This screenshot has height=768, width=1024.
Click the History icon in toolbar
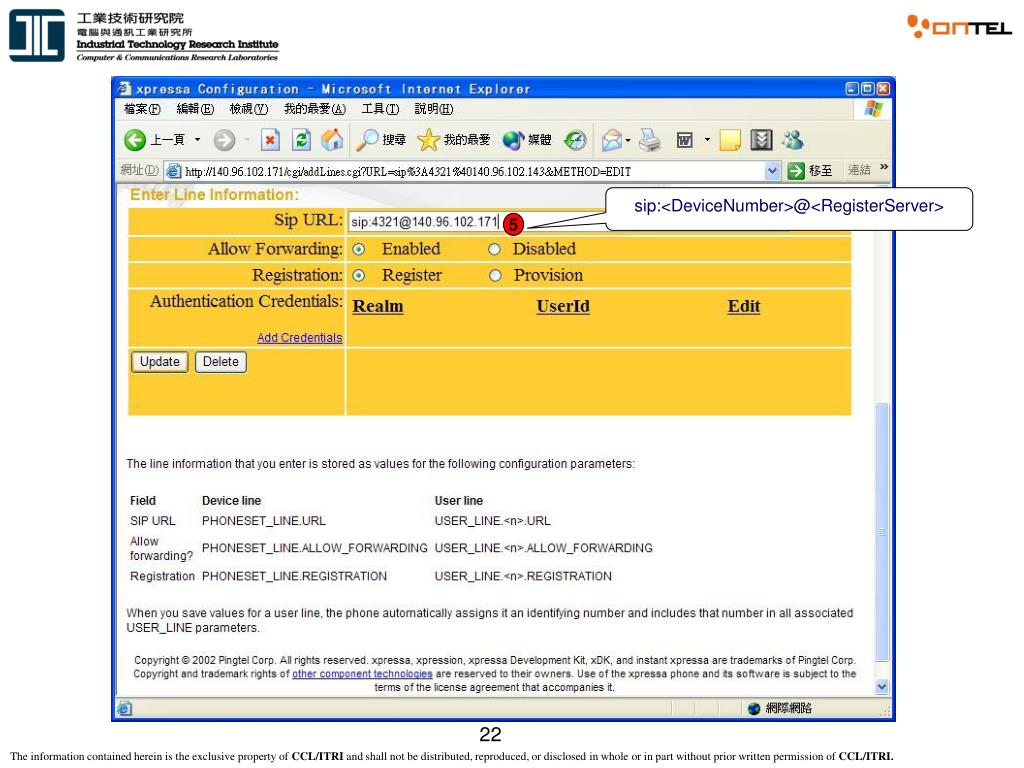[x=575, y=140]
